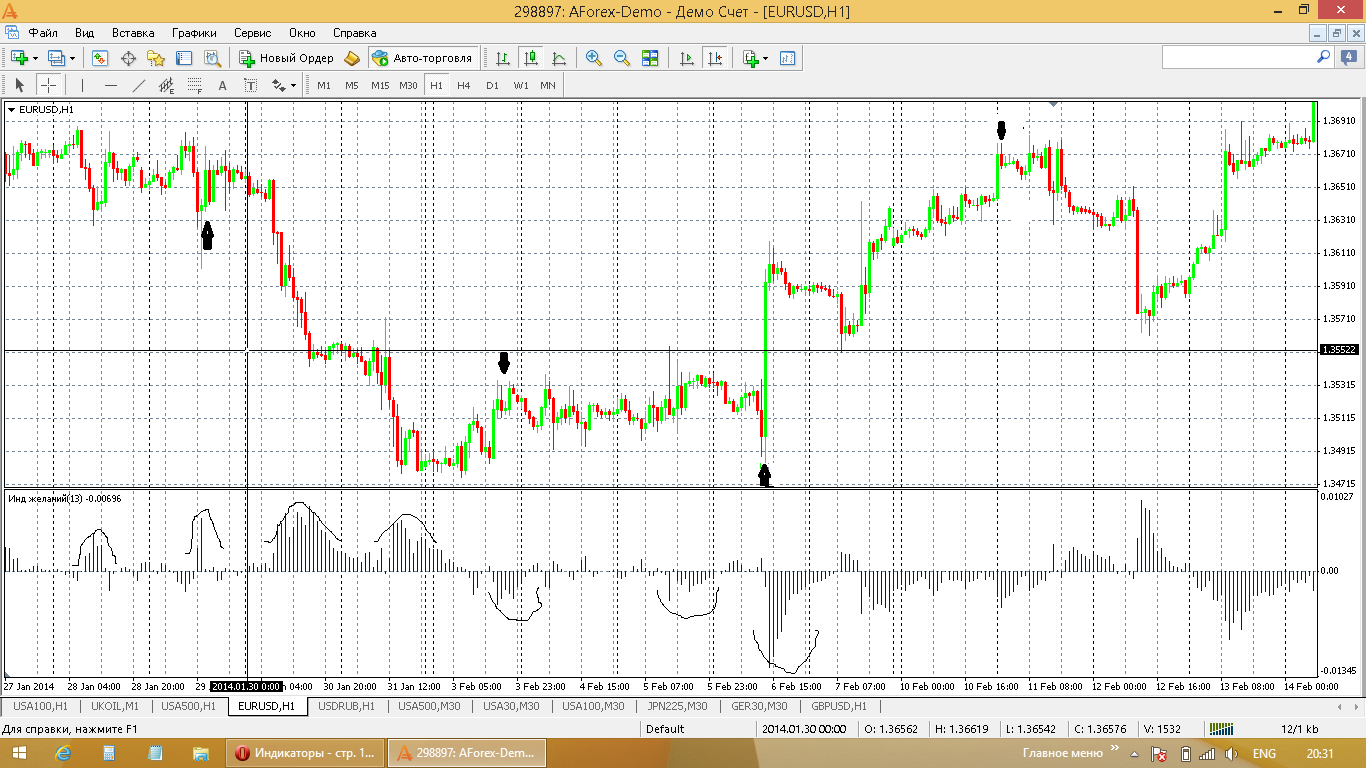
Task: Select the D1 timeframe button
Action: (492, 85)
